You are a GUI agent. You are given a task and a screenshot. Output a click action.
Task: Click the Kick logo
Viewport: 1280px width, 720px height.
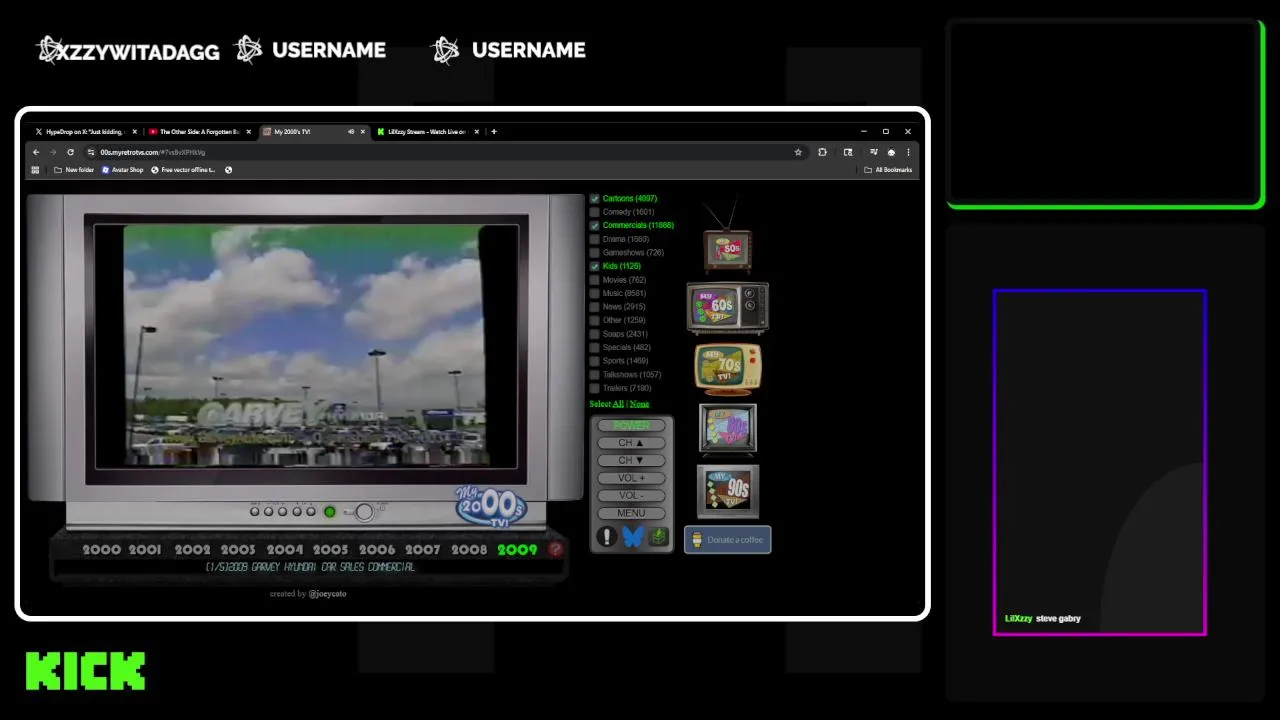click(x=86, y=671)
